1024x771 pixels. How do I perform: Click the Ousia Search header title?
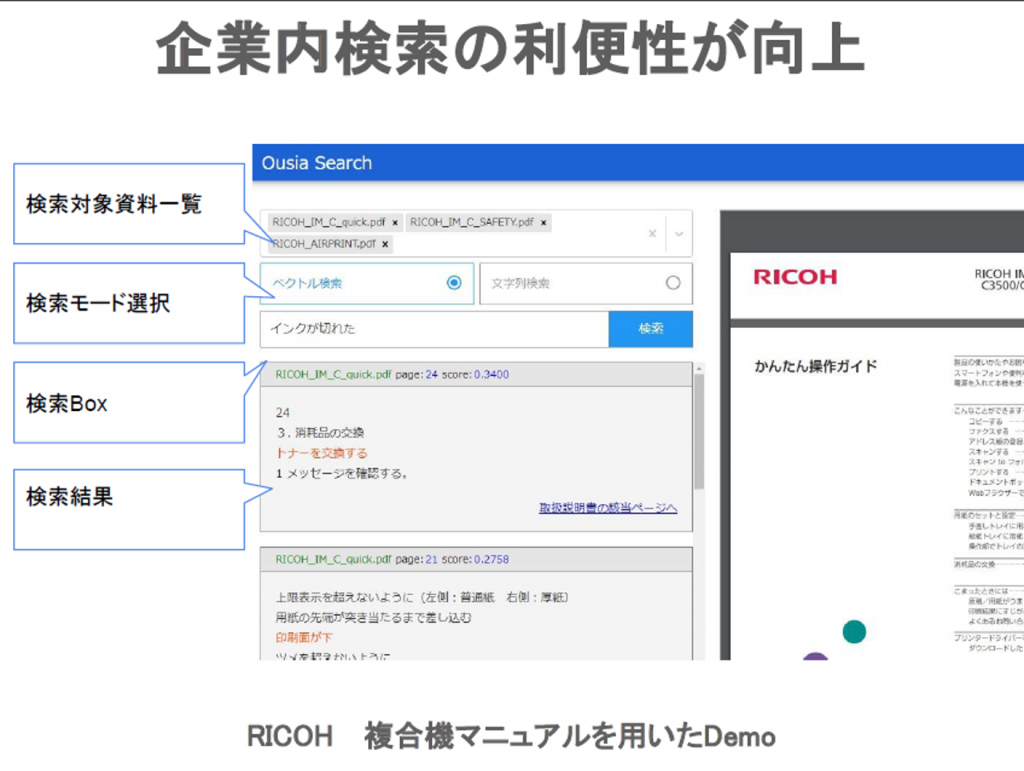(x=316, y=163)
